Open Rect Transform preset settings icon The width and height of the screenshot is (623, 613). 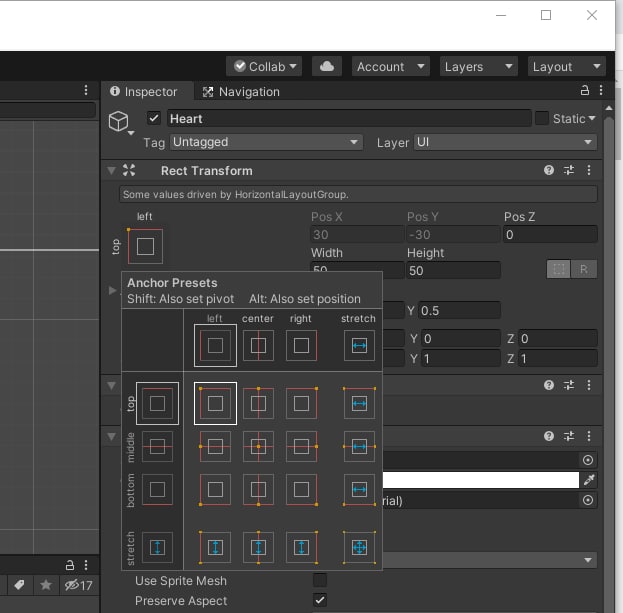[x=569, y=171]
